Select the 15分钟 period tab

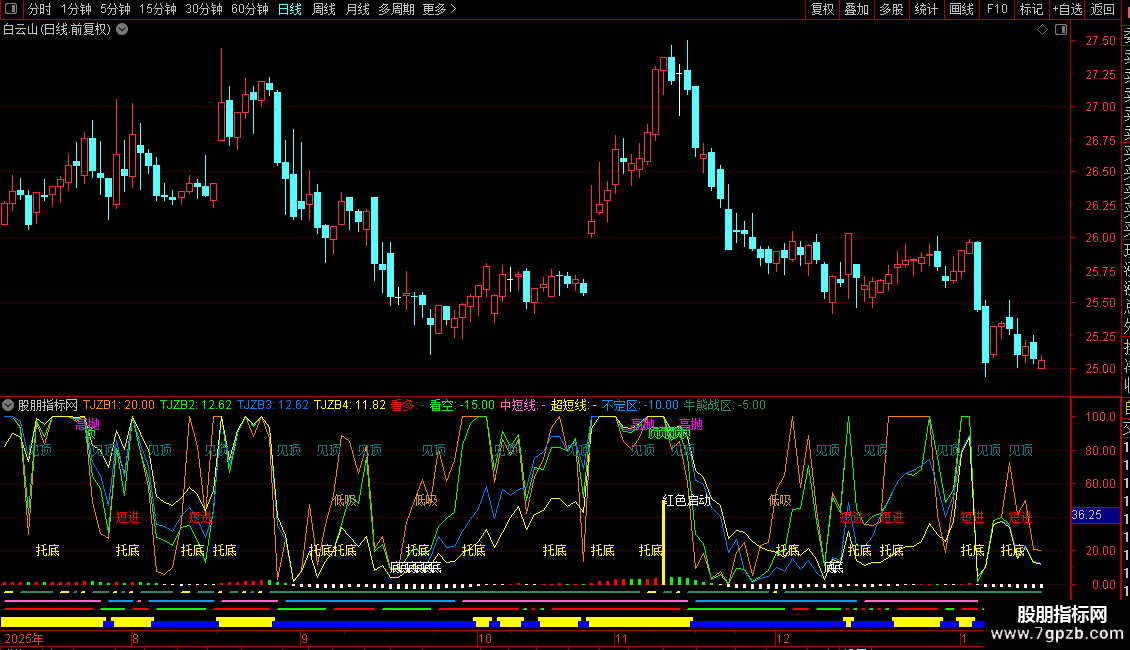coord(158,9)
